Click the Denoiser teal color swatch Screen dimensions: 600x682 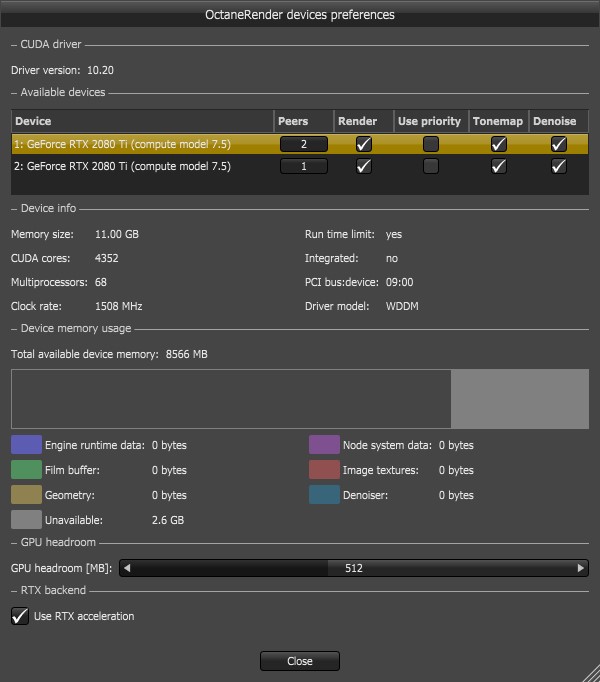(324, 495)
